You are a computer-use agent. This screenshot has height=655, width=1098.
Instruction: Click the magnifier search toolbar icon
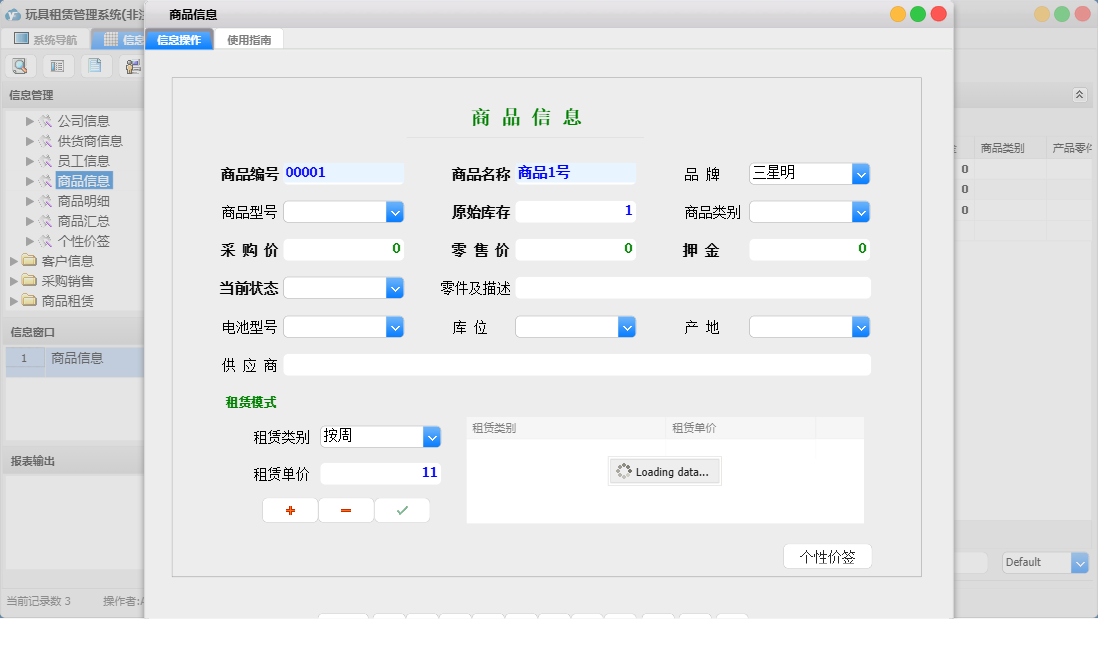point(20,66)
